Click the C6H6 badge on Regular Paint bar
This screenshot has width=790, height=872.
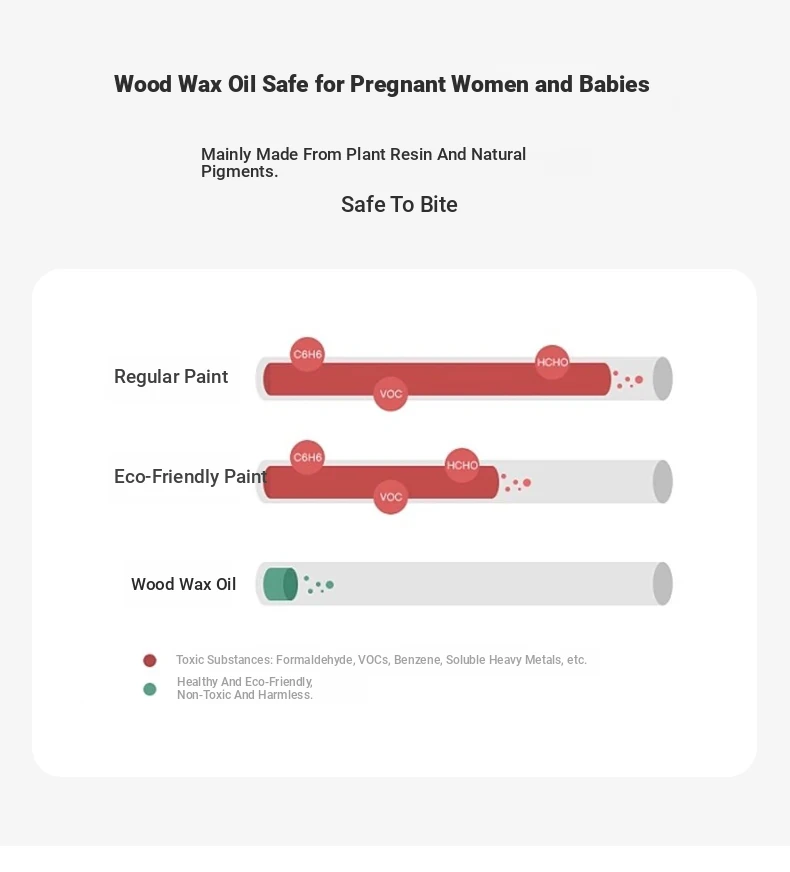tap(307, 354)
